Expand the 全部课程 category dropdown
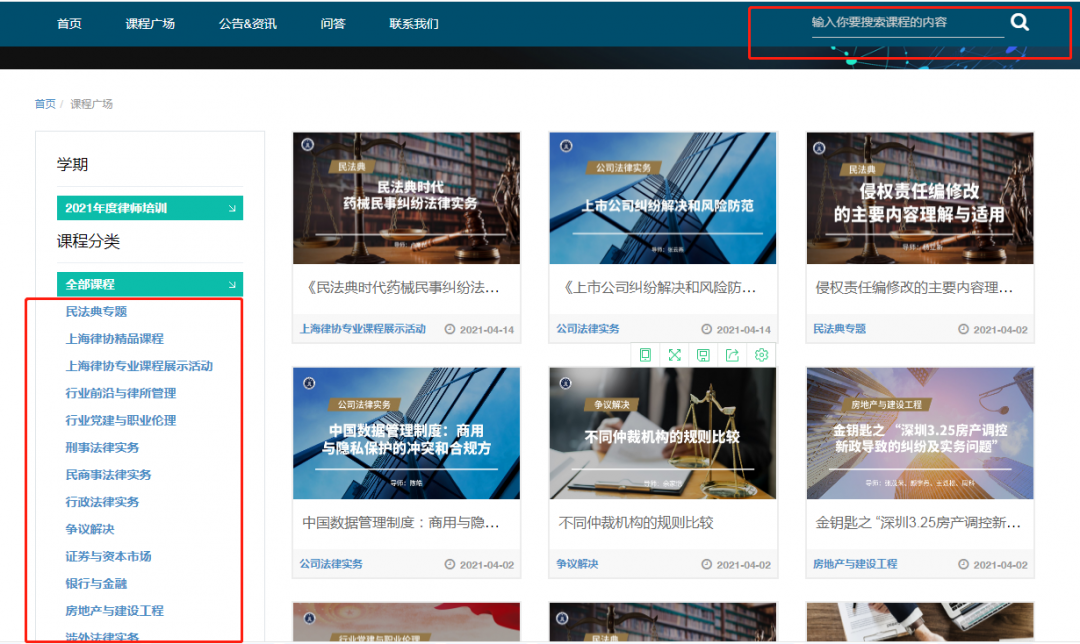 point(149,284)
